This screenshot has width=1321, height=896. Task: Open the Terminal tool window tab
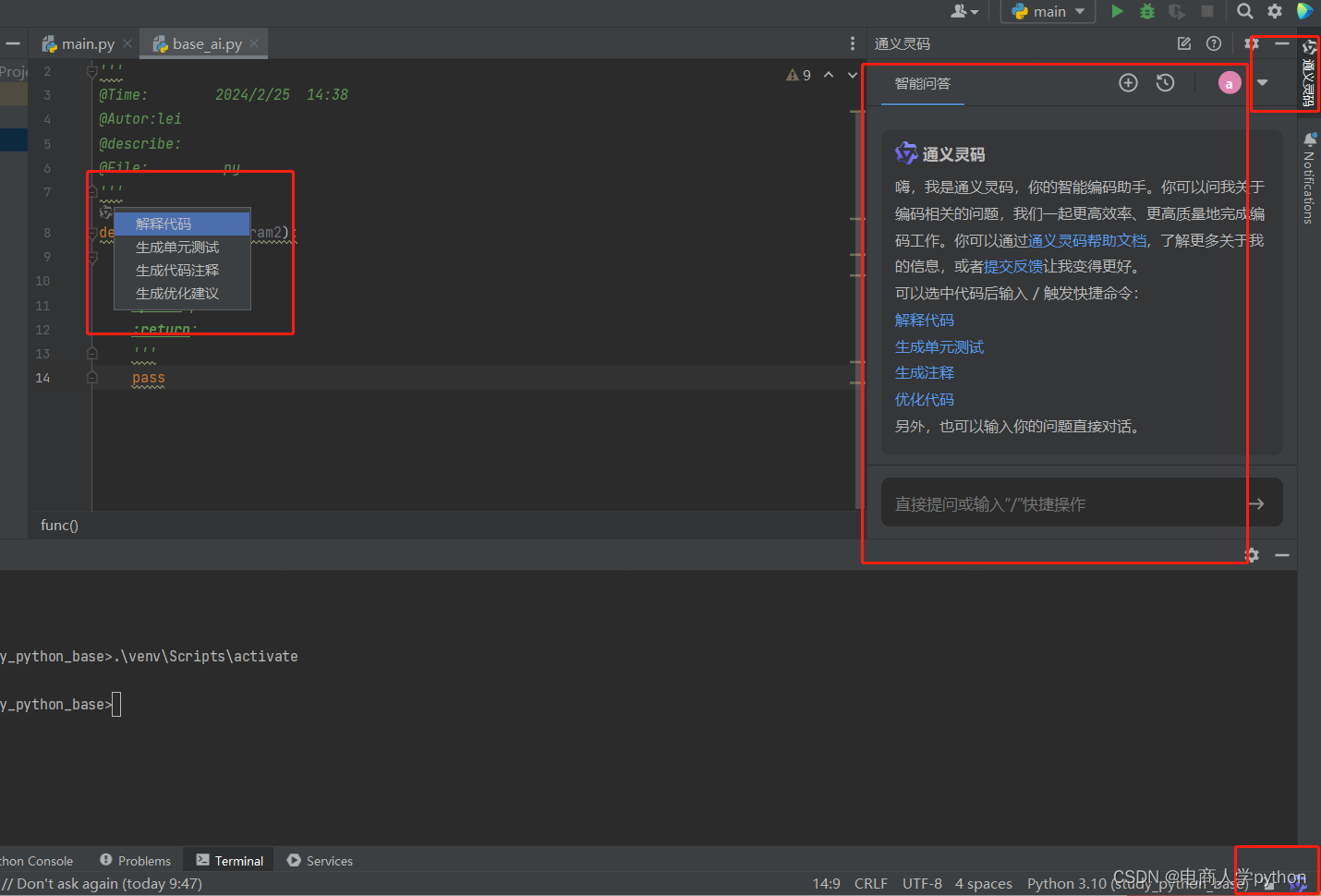[230, 860]
